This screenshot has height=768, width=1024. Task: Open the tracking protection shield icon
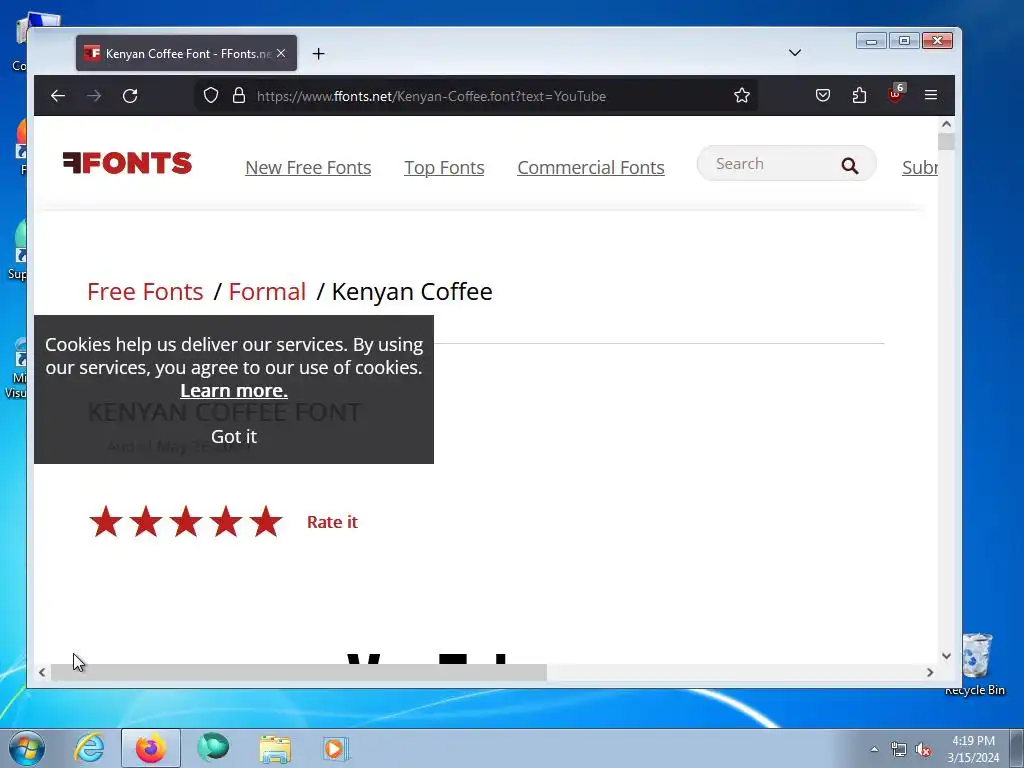(x=210, y=95)
